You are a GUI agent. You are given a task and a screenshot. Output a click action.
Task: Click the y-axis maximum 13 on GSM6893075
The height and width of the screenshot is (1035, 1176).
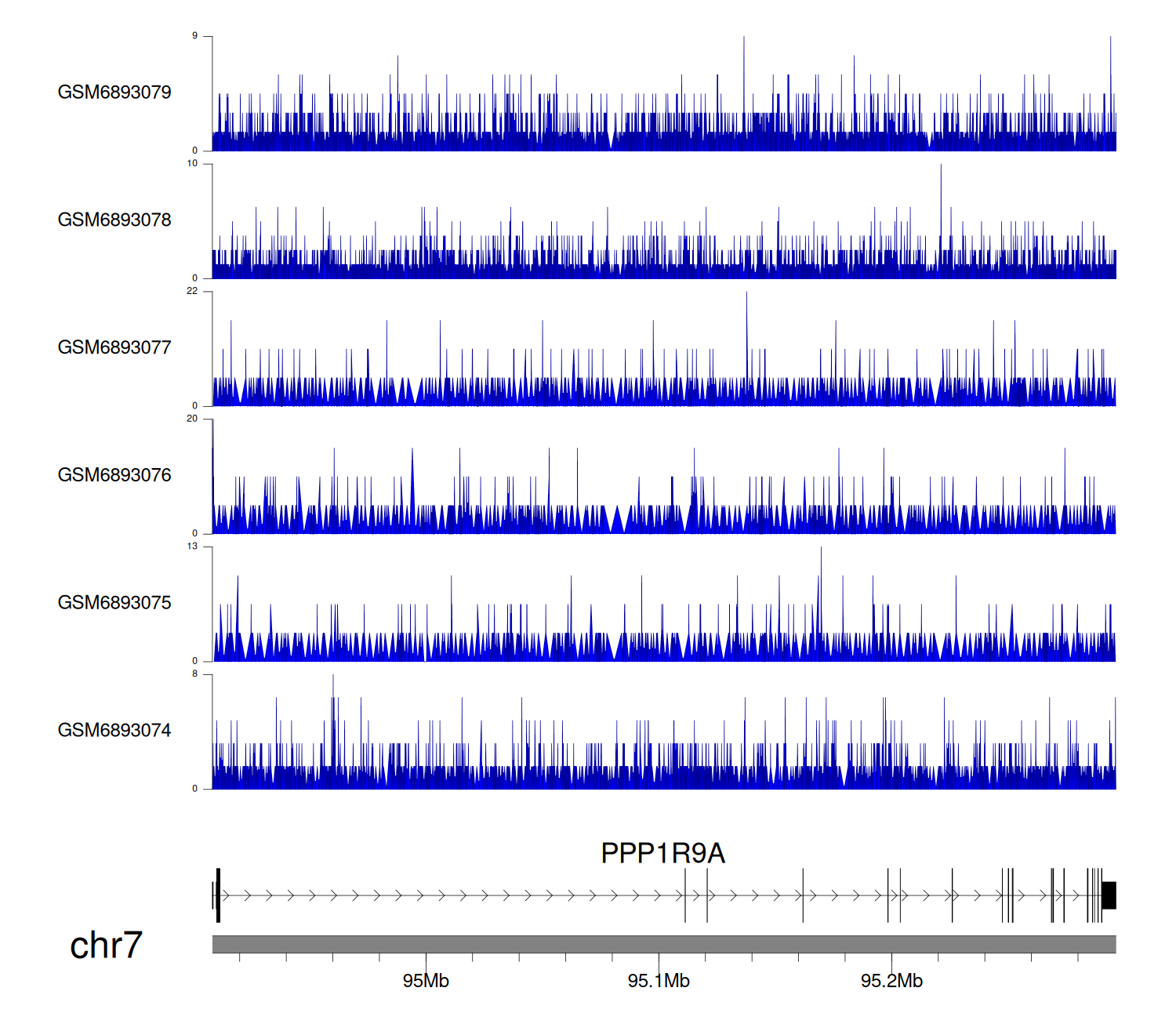pyautogui.click(x=192, y=547)
